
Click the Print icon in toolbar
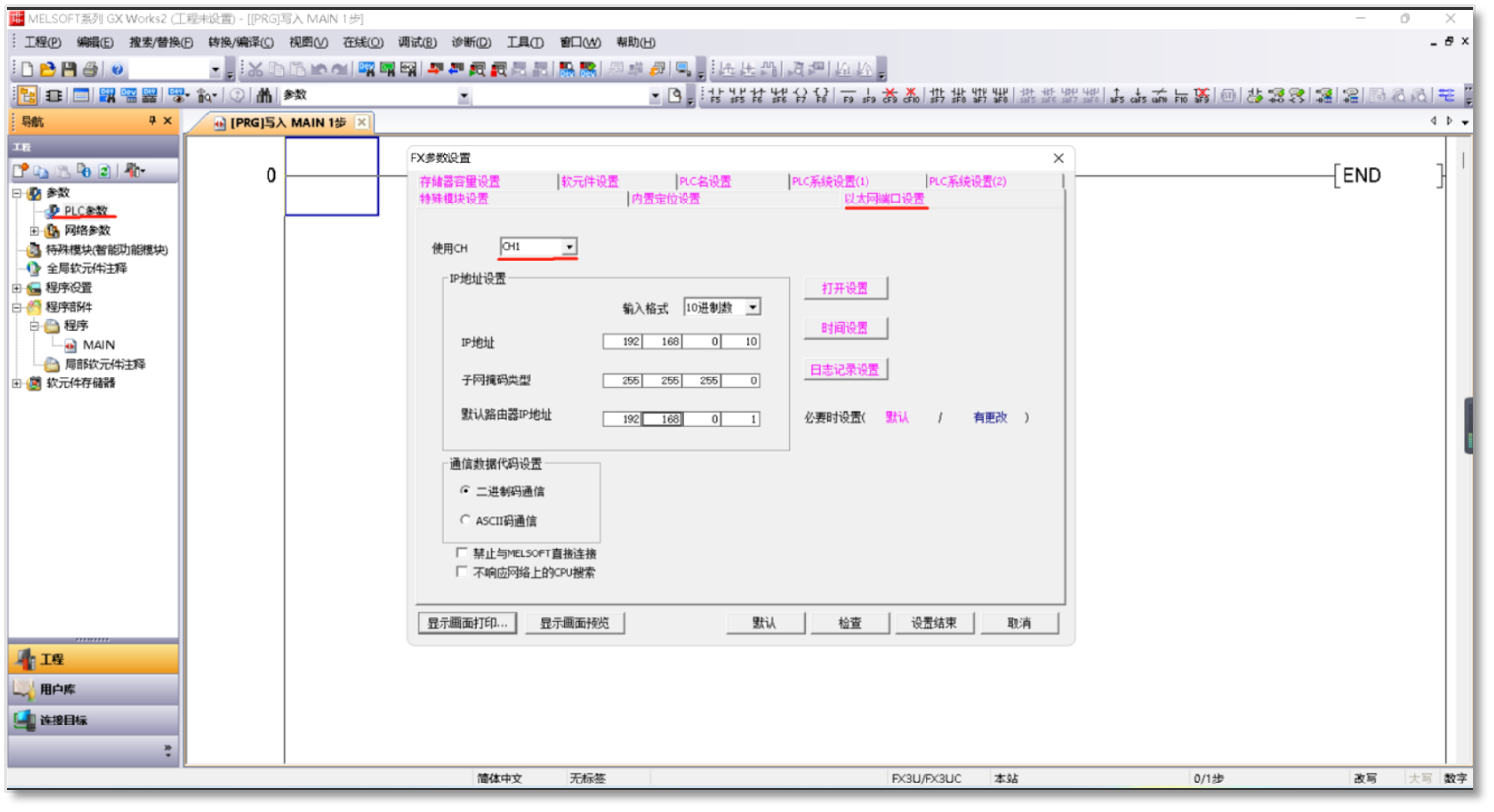[x=90, y=69]
